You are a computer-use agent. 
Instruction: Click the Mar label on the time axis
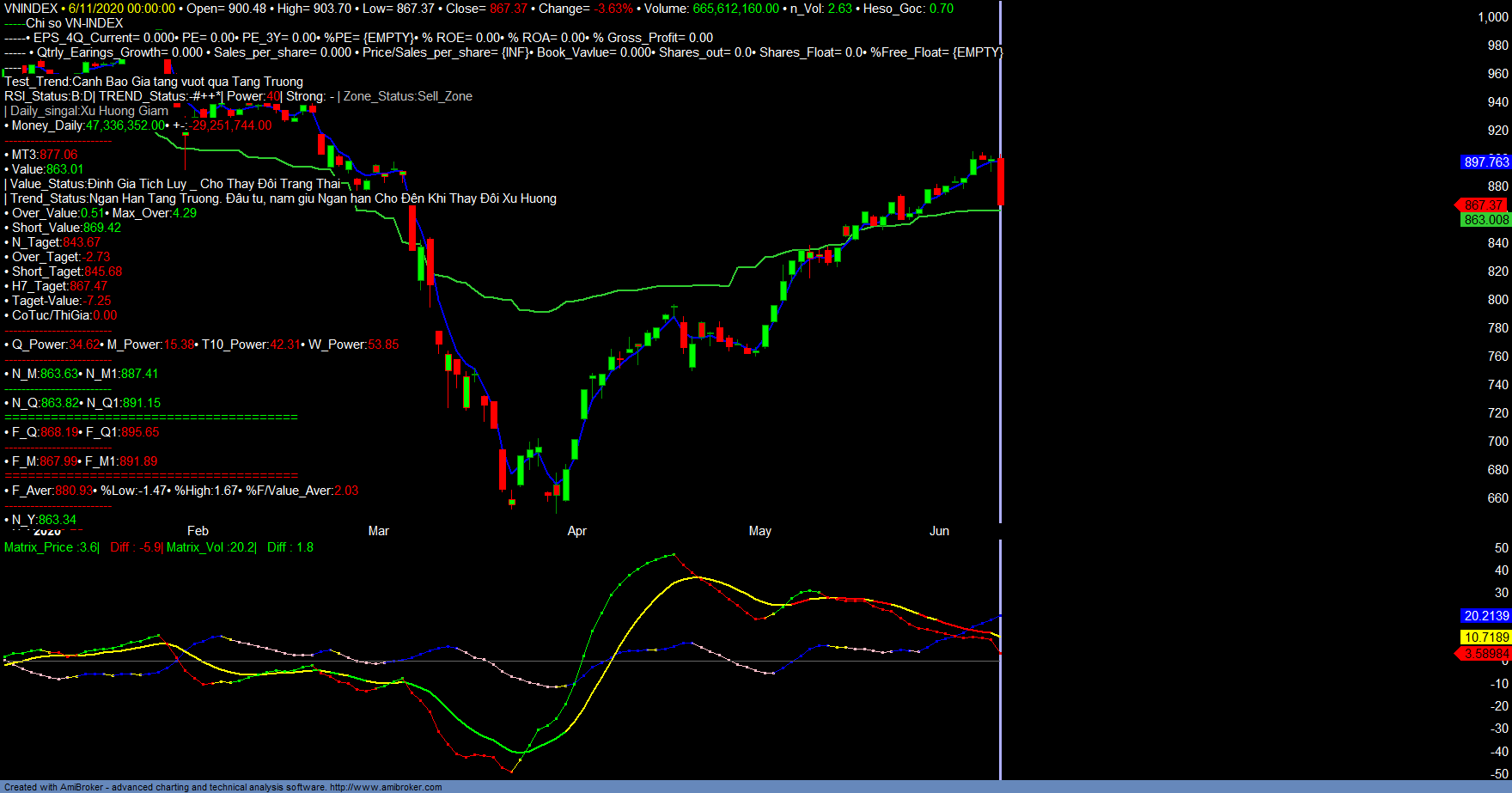point(378,531)
